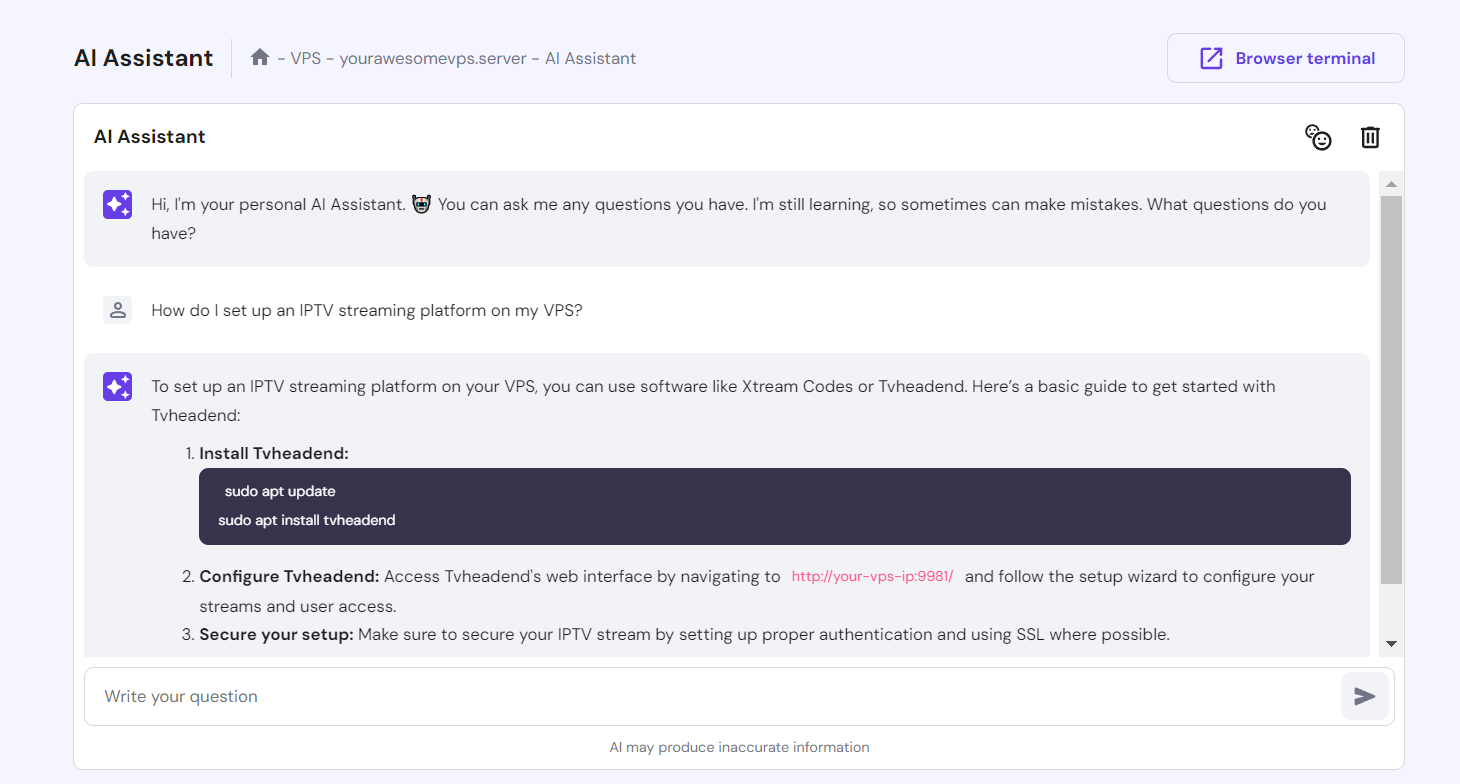Go to yourawesomevps.server breadcrumb

432,58
